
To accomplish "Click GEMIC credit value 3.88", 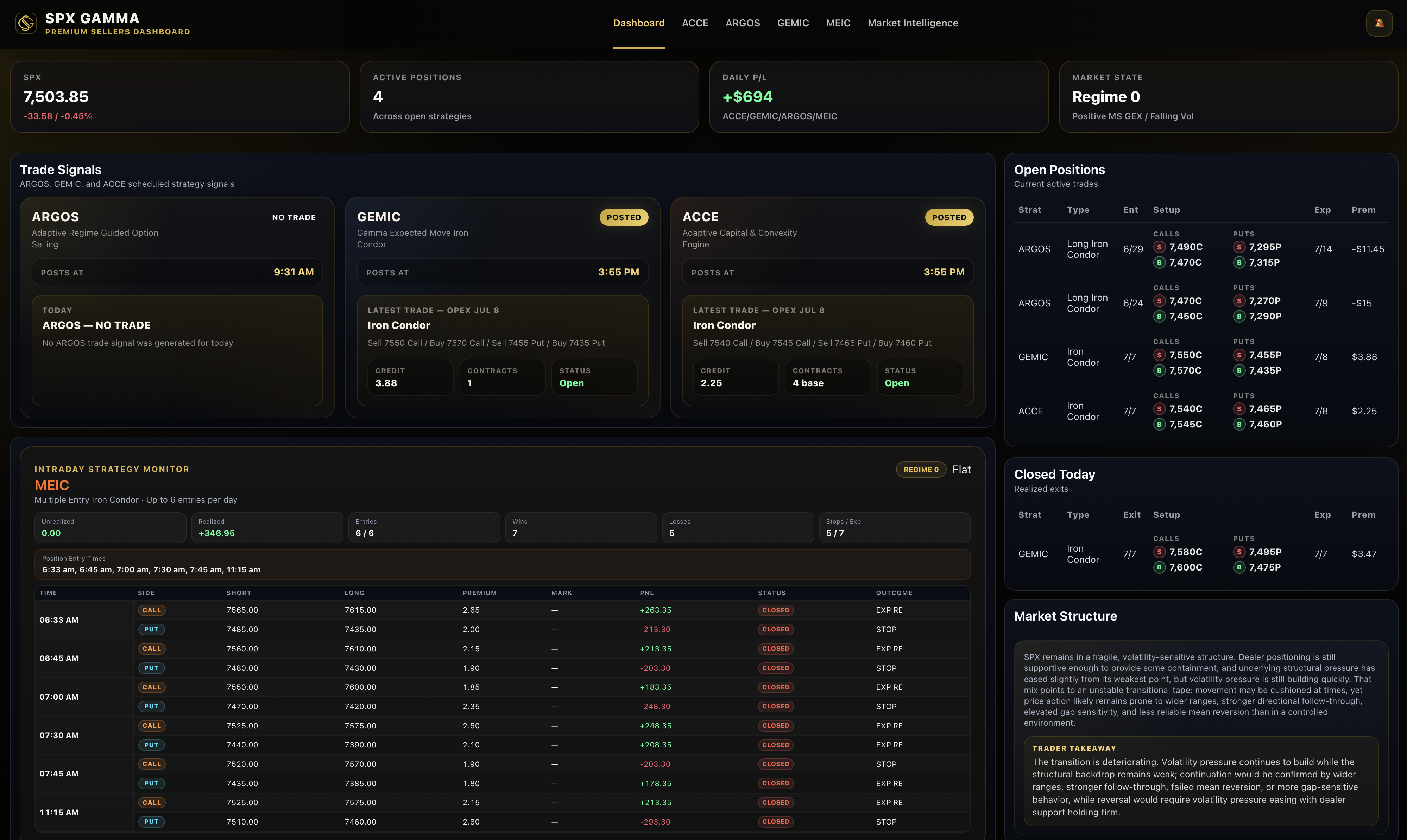I will pos(386,383).
